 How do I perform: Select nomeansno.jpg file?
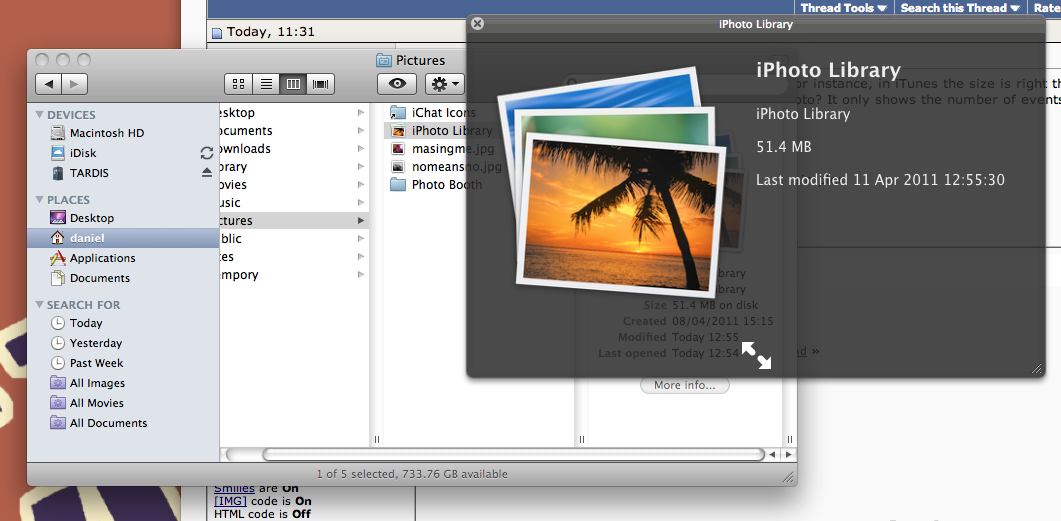coord(456,166)
